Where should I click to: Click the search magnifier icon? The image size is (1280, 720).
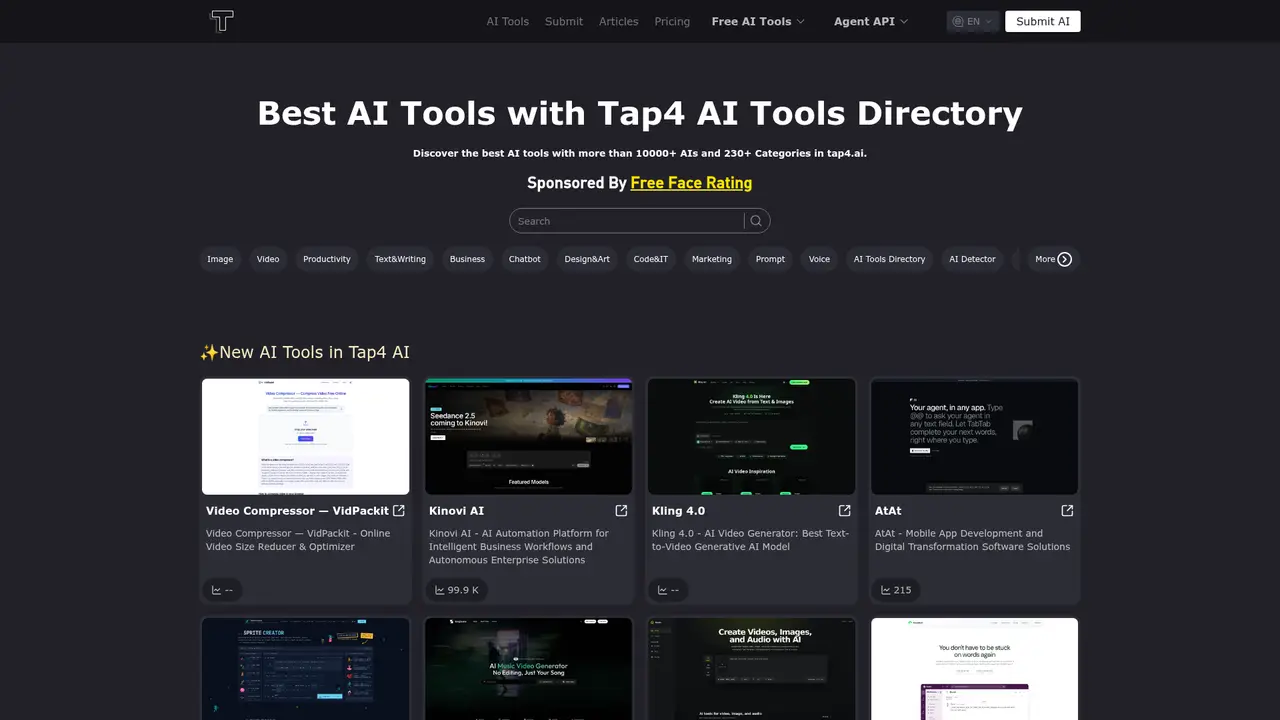pos(756,221)
